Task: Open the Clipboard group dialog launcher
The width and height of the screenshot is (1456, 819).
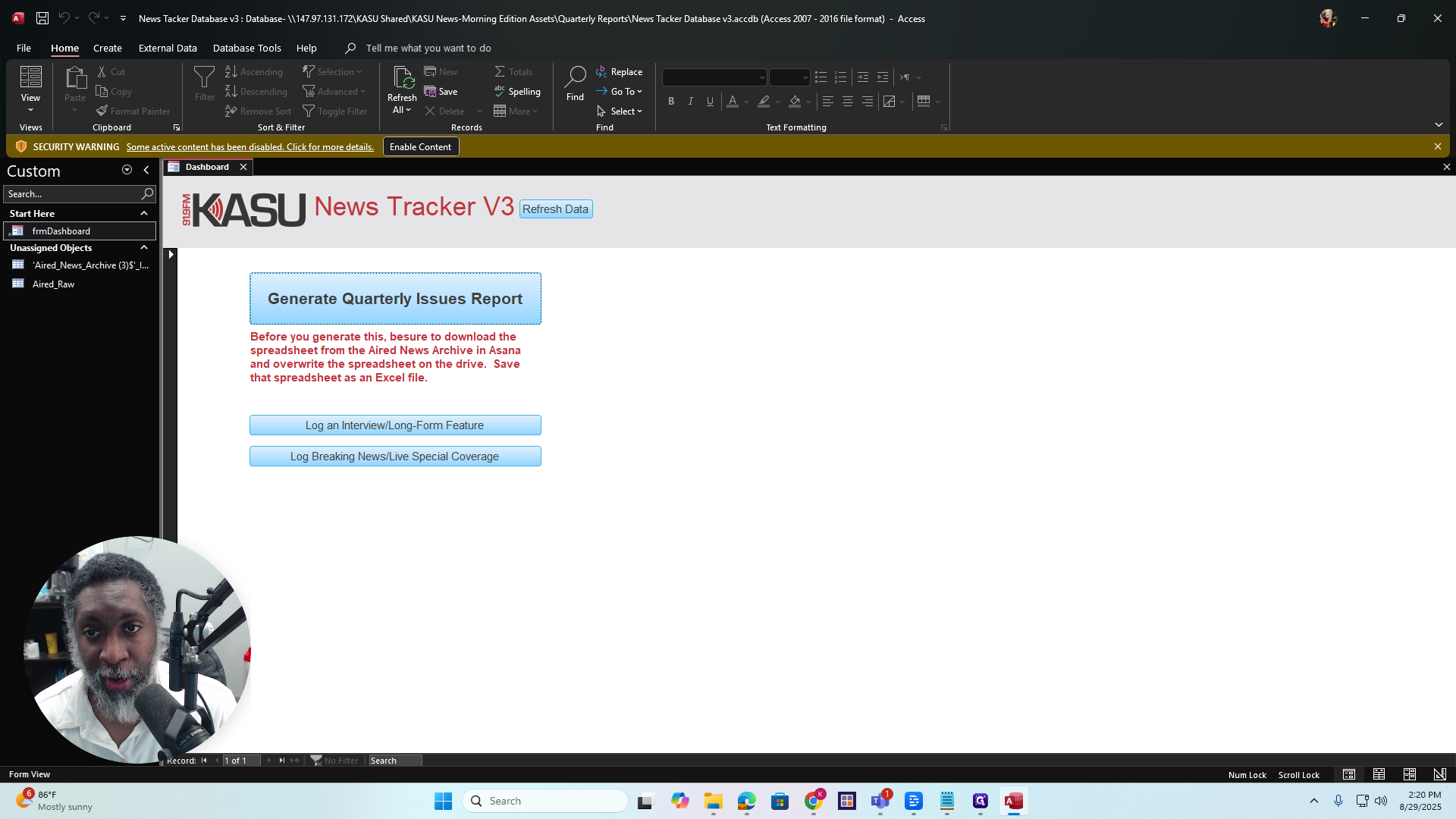Action: click(176, 127)
